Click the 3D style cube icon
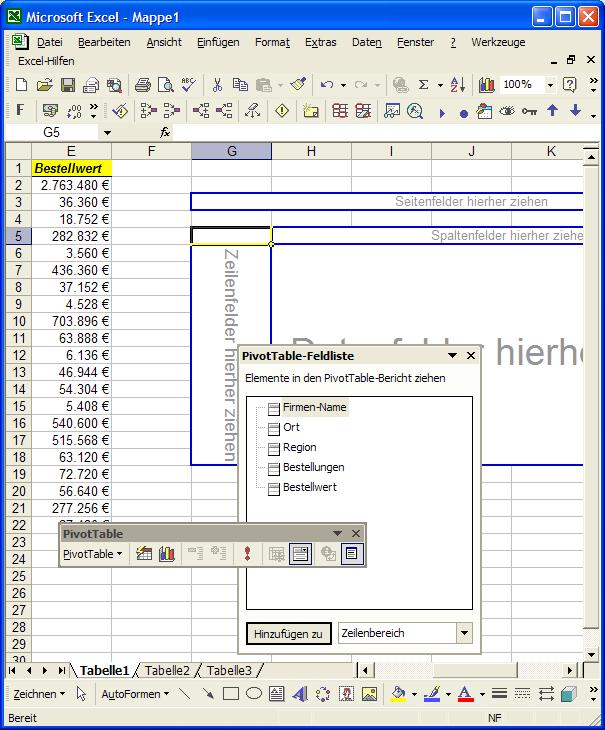 569,694
